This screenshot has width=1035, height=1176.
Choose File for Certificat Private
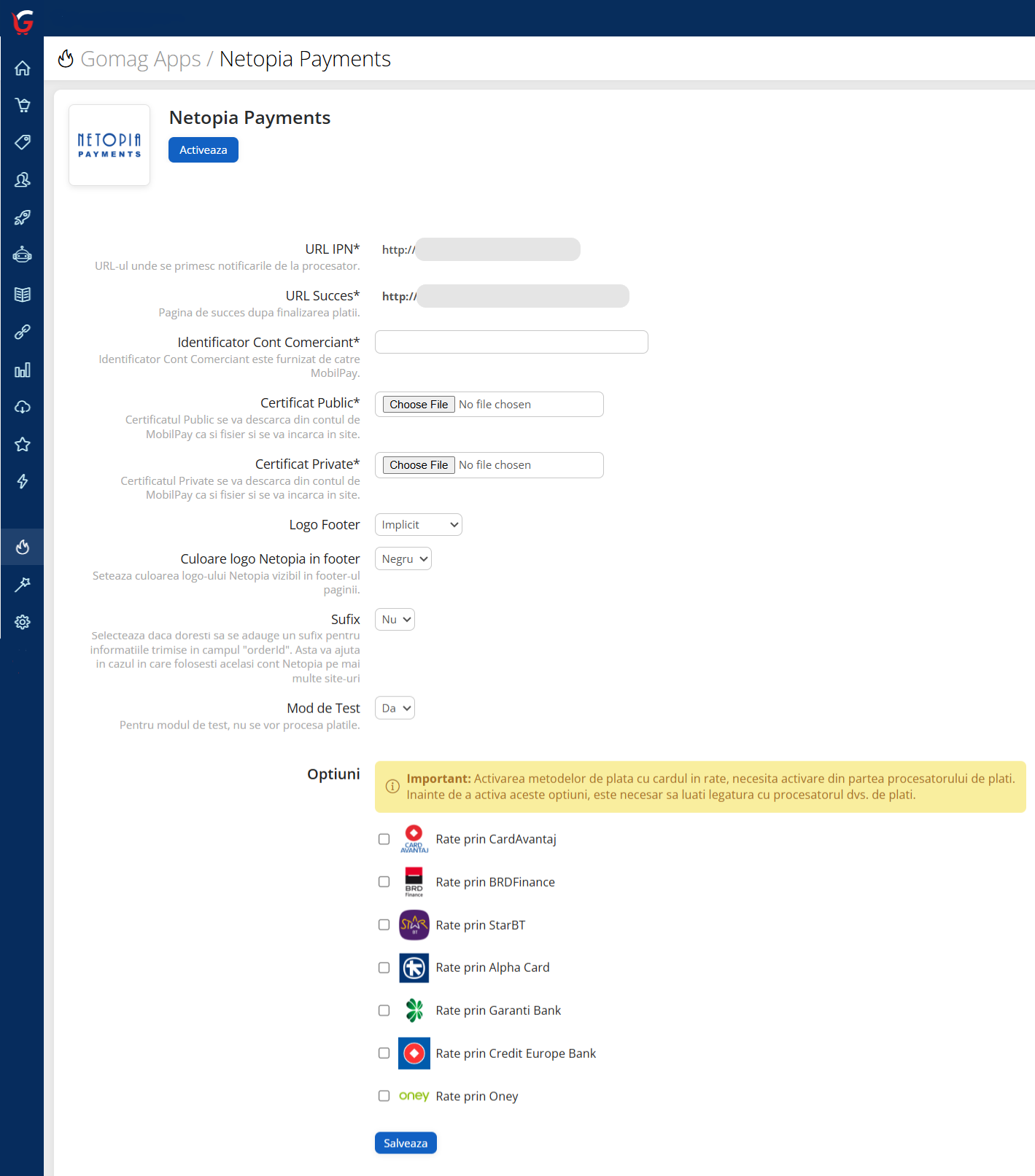point(419,465)
